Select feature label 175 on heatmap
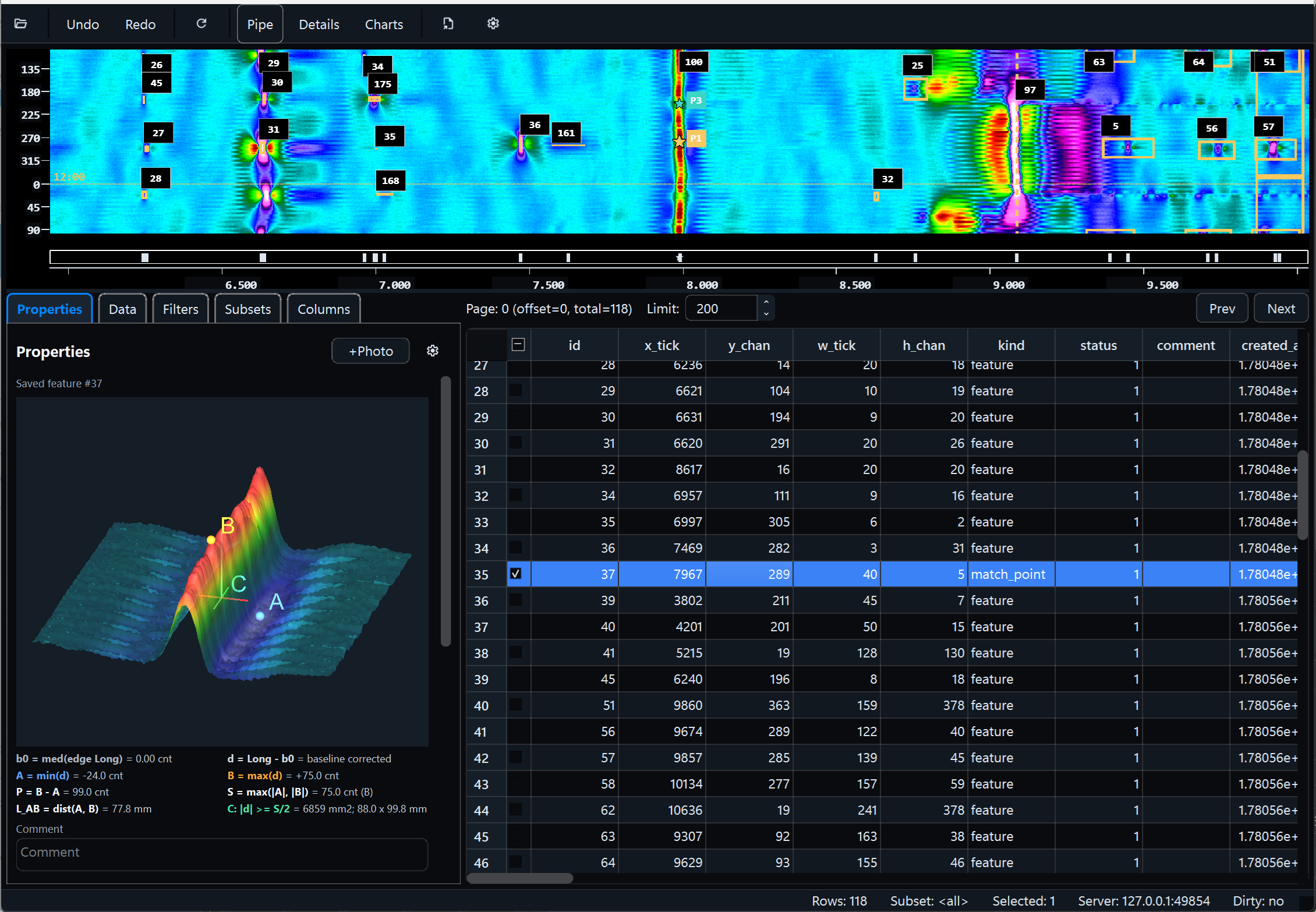The width and height of the screenshot is (1316, 912). pos(383,84)
